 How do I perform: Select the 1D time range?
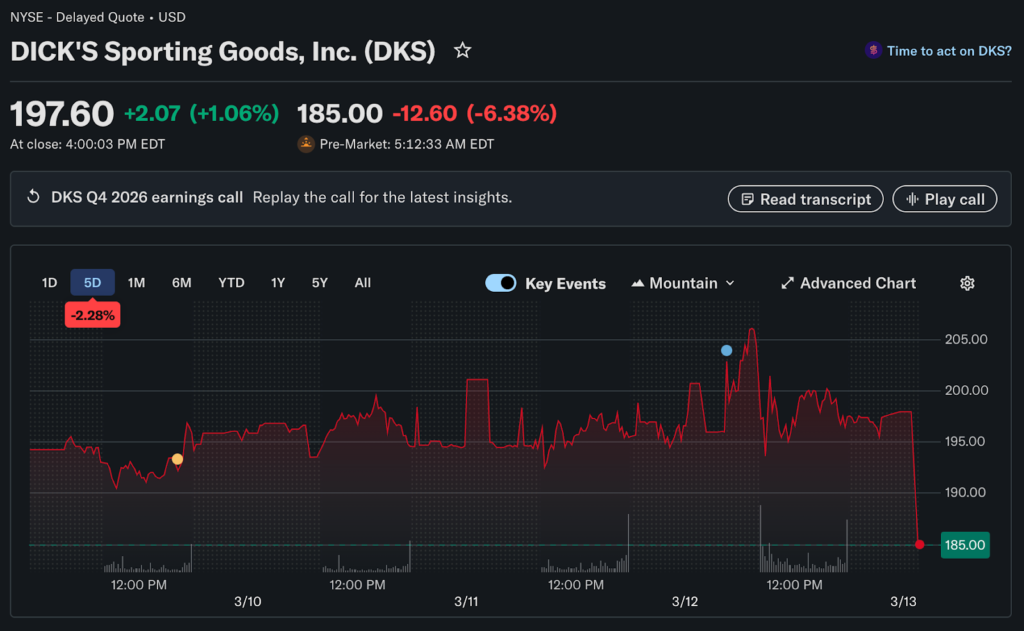[49, 283]
